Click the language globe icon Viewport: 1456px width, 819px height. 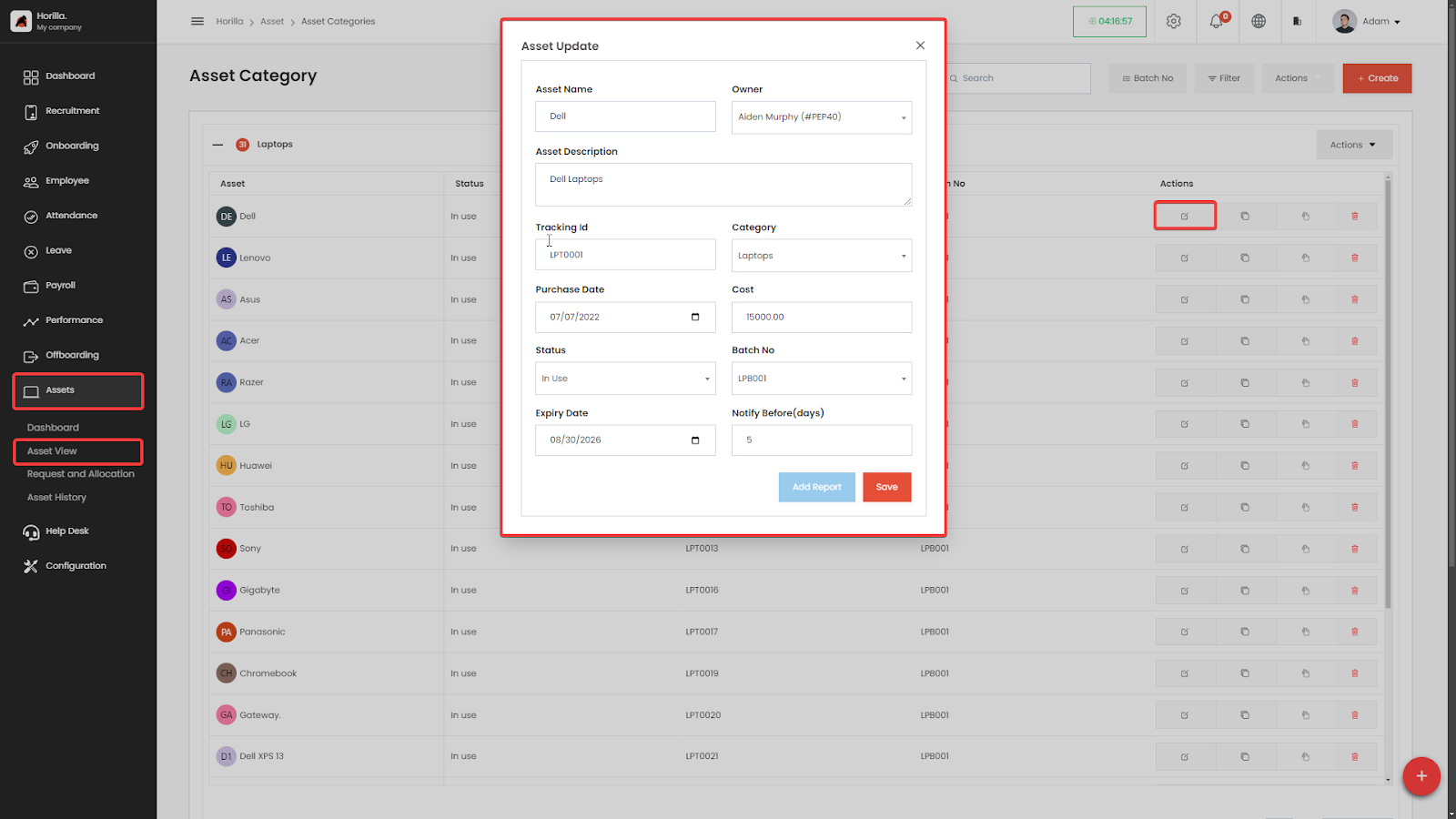(x=1259, y=21)
